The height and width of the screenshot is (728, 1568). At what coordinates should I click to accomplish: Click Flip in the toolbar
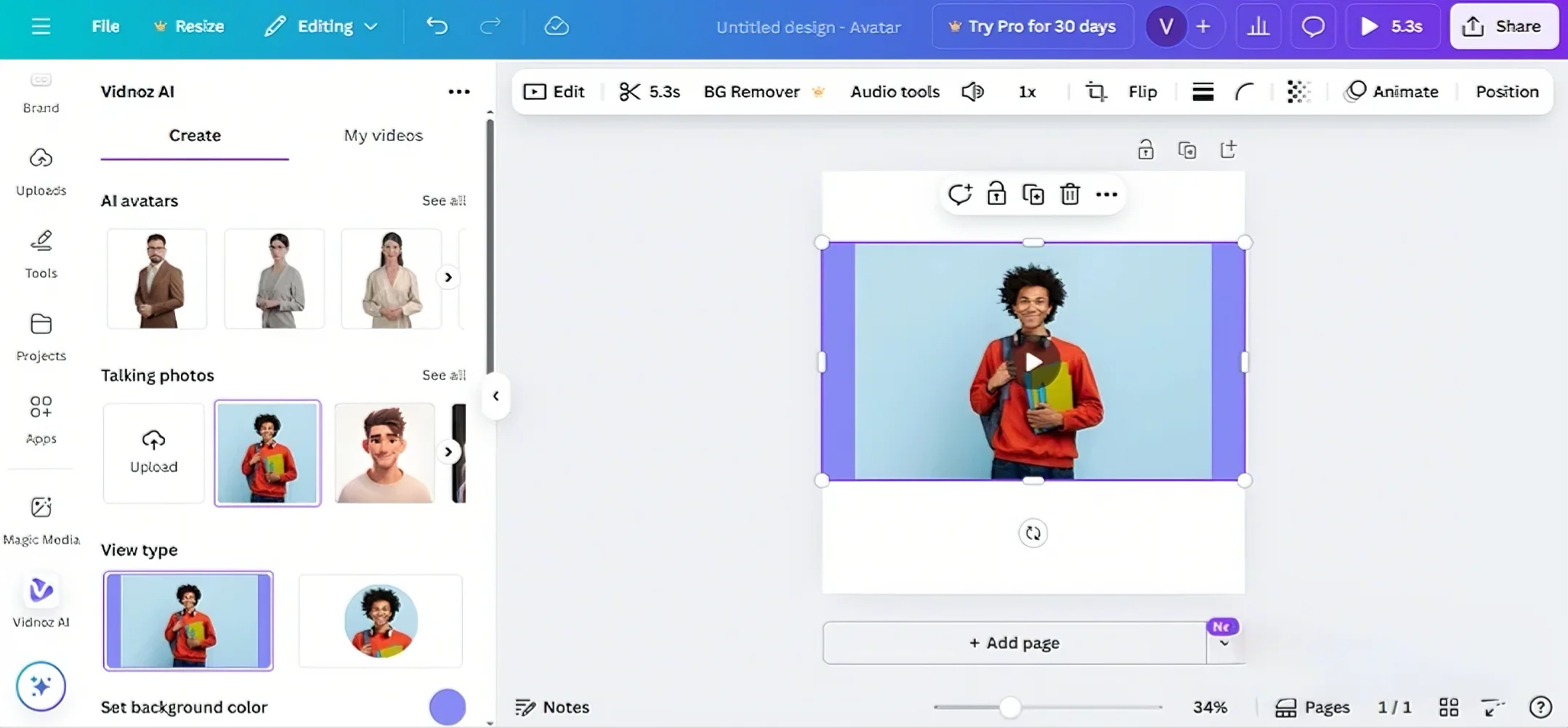tap(1142, 92)
